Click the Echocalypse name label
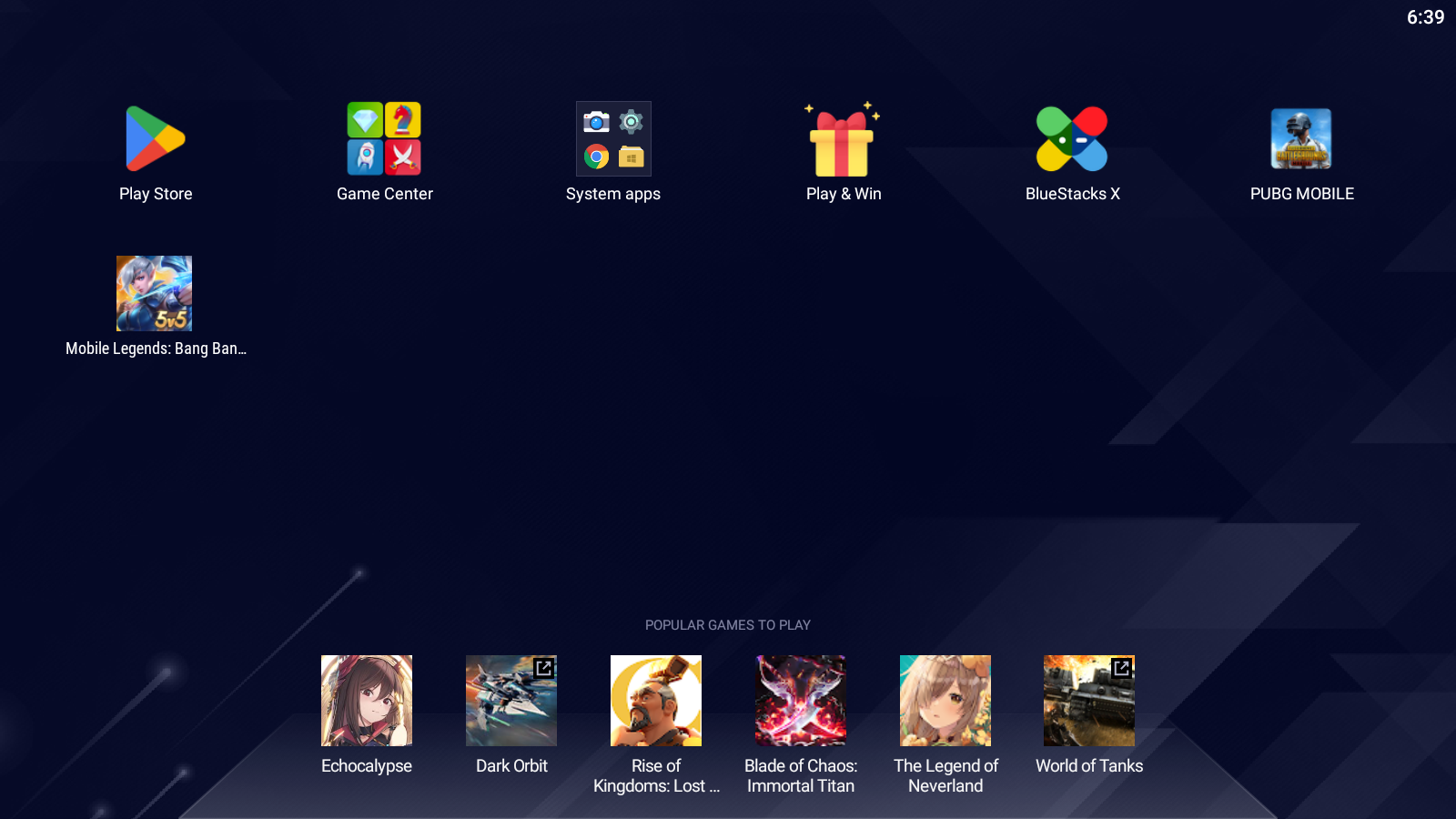The image size is (1456, 819). (x=367, y=766)
